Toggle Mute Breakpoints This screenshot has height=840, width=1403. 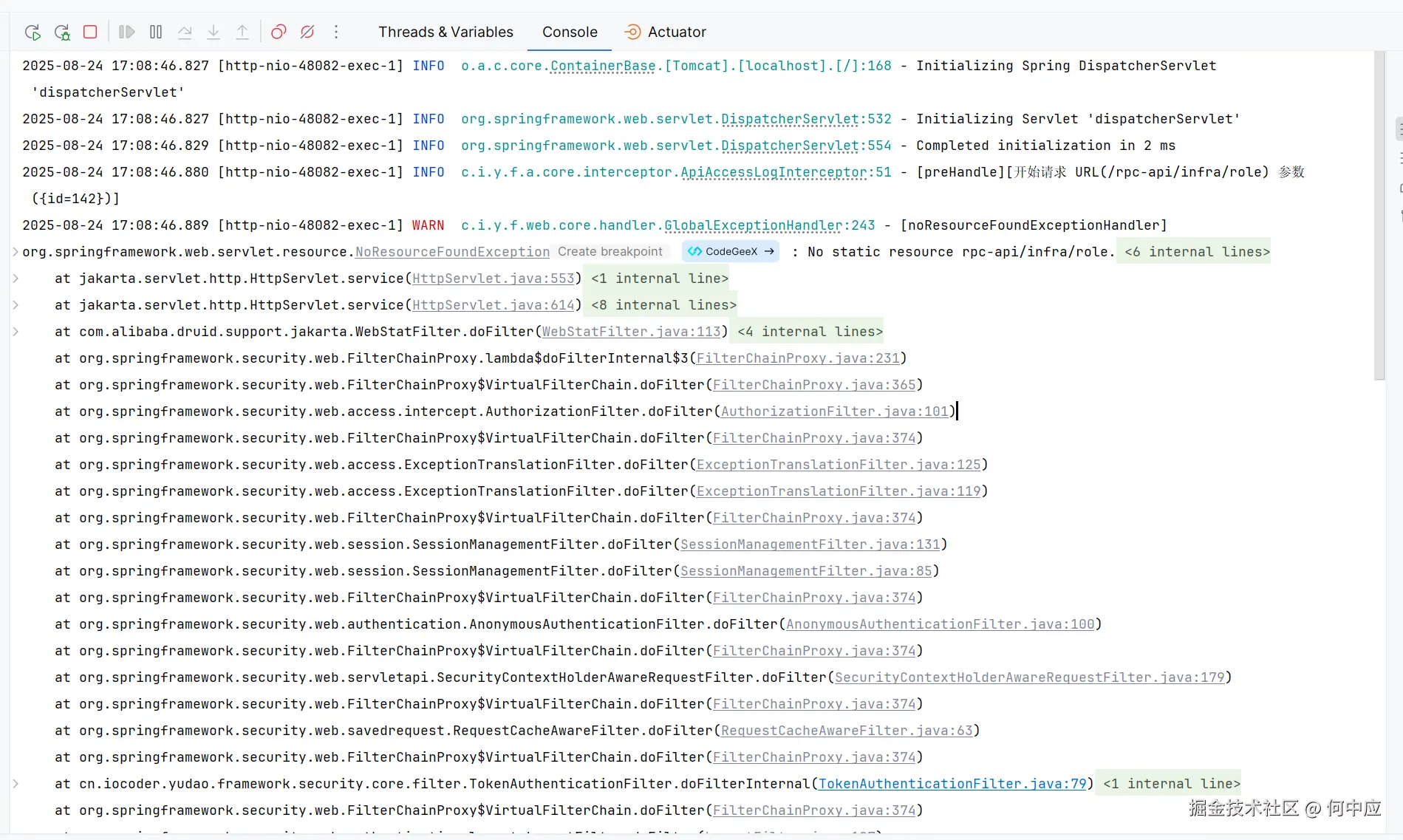(x=307, y=32)
